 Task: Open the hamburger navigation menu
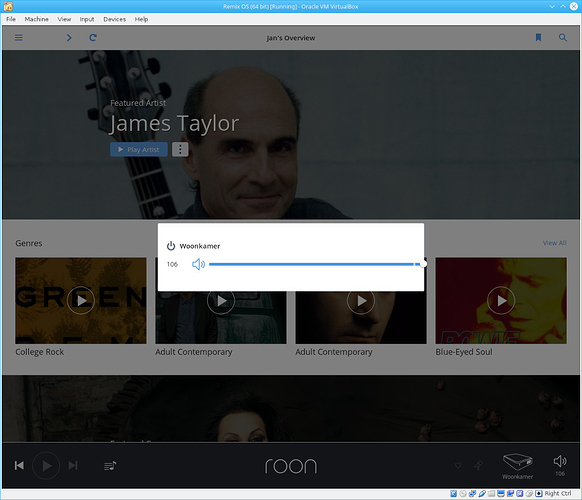[19, 37]
